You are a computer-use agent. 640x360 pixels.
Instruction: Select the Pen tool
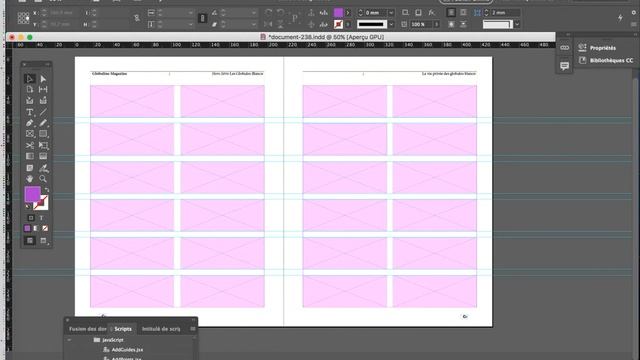pyautogui.click(x=29, y=123)
